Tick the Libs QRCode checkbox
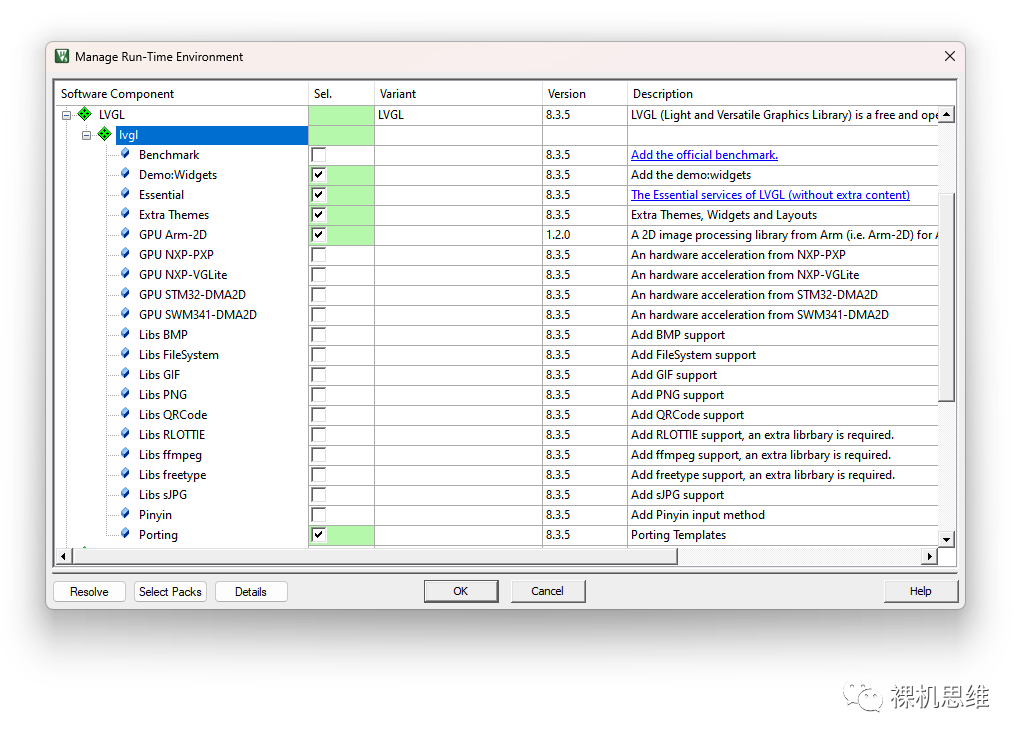1023x742 pixels. coord(318,415)
